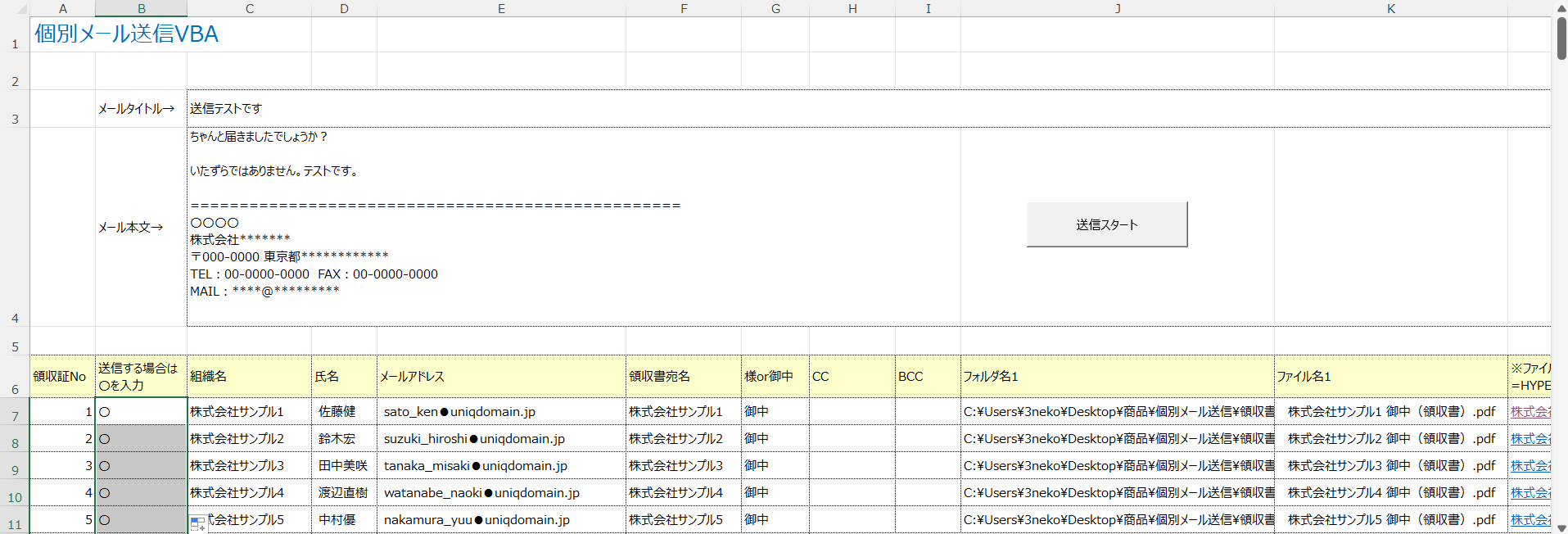Screen dimensions: 1568x534
Task: Open hyperlink in row 7 for サンプル1
Action: click(1530, 412)
